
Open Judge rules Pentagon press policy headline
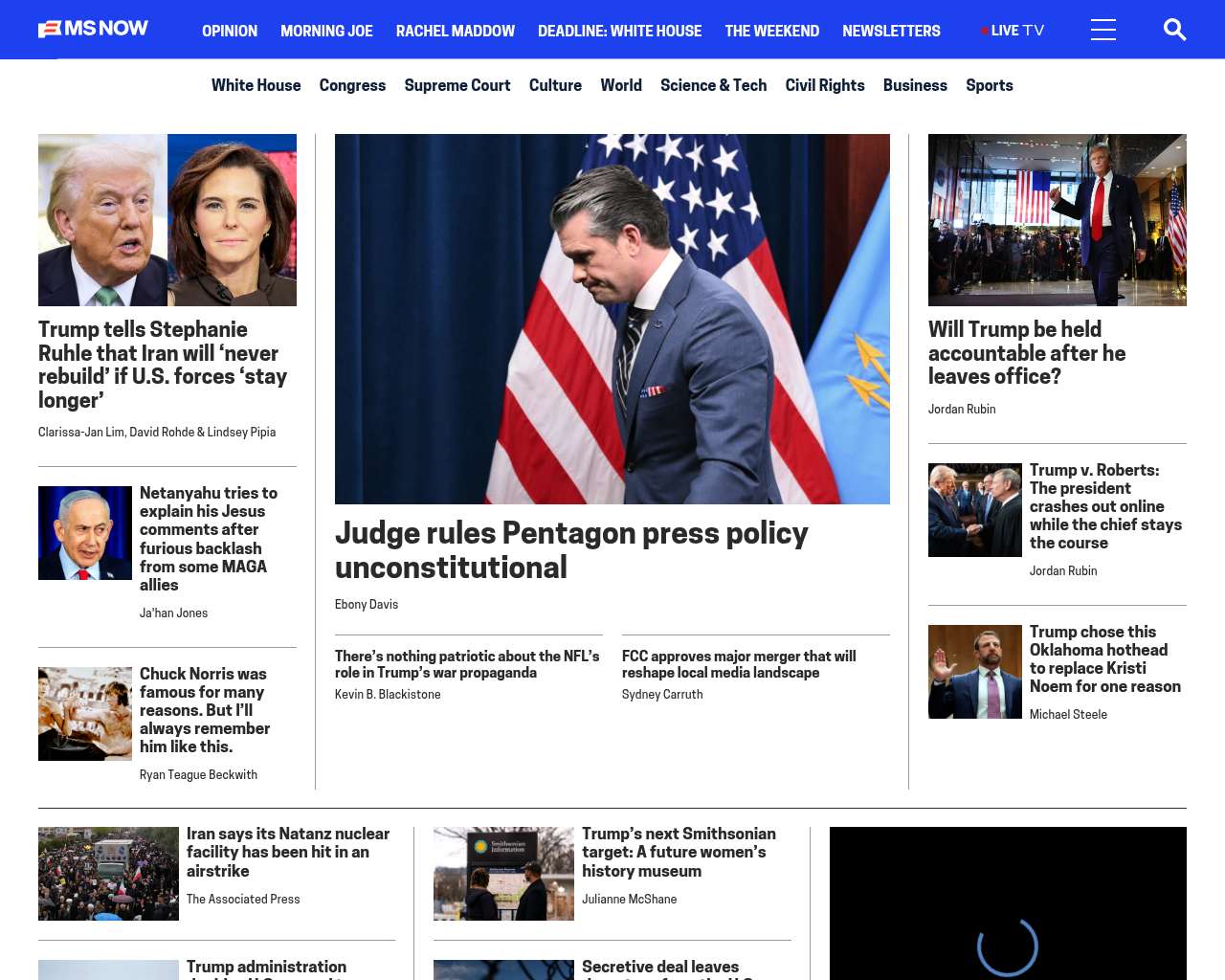[570, 549]
